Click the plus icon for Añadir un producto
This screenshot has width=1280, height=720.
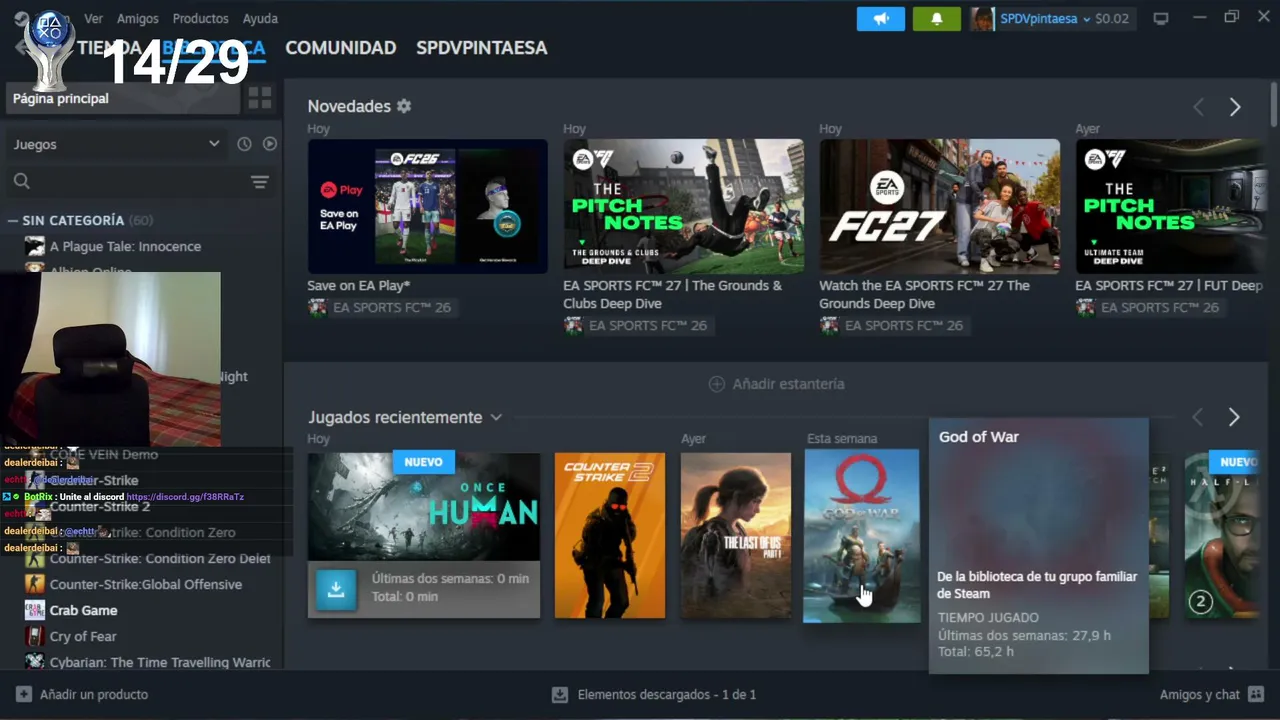click(24, 694)
